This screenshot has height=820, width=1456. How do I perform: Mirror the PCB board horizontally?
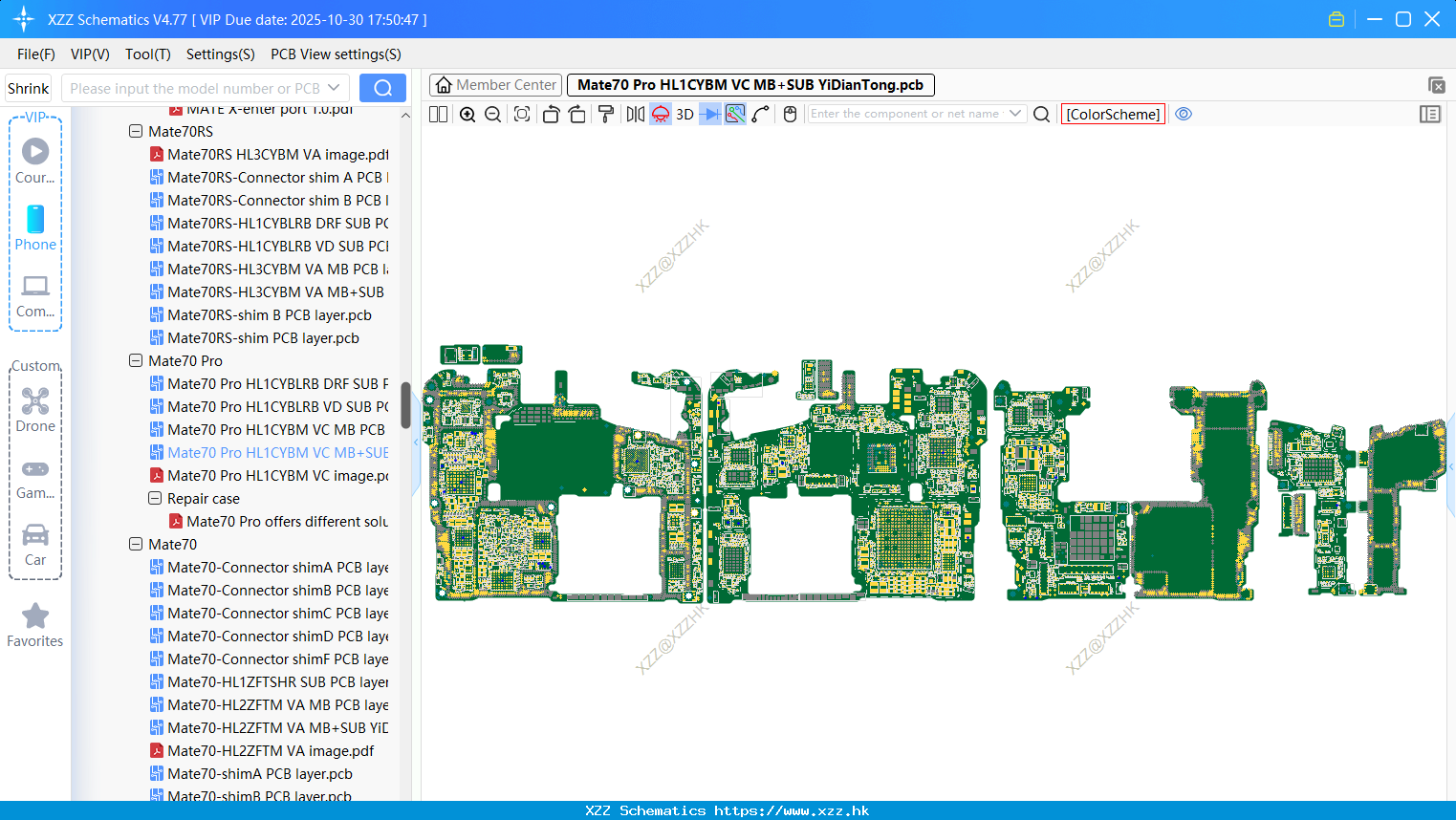click(635, 114)
